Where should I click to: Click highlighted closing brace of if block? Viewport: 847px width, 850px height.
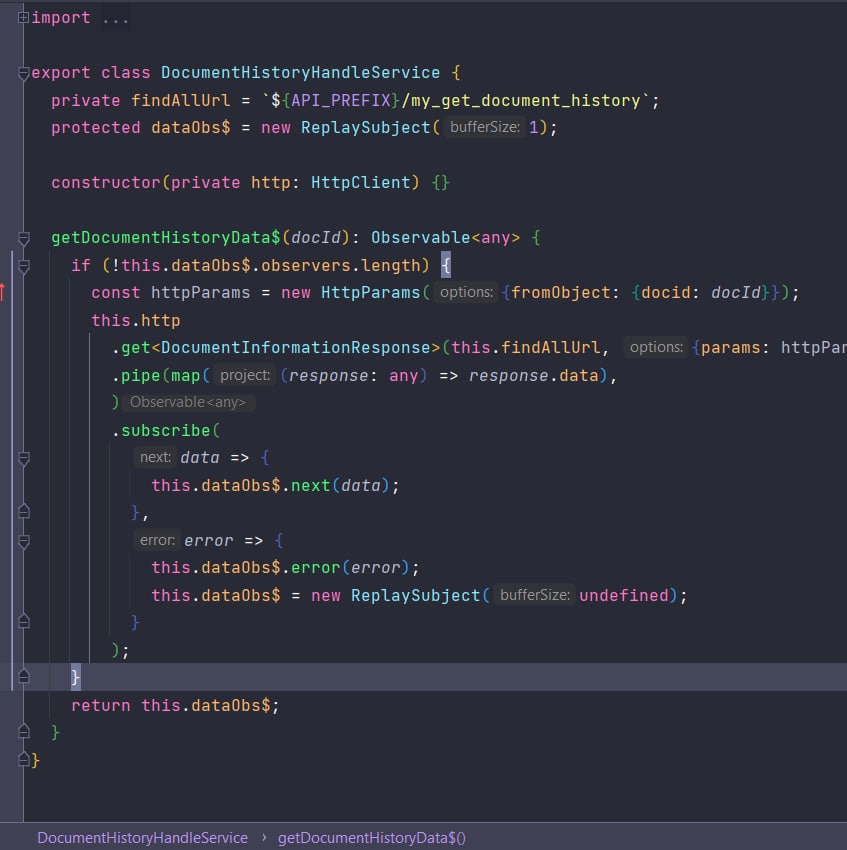75,677
